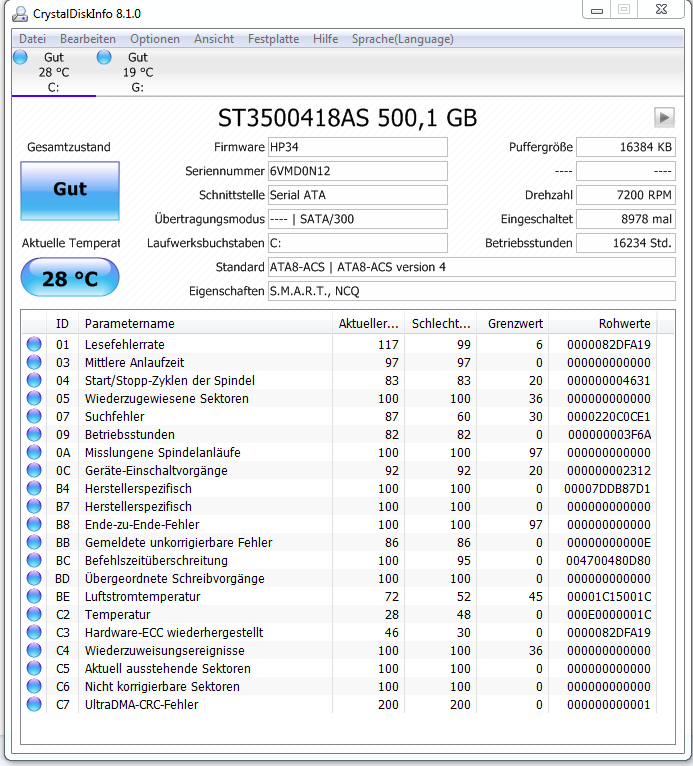Select the UltraDMA-CRC-Fehler parameter name

click(x=142, y=704)
